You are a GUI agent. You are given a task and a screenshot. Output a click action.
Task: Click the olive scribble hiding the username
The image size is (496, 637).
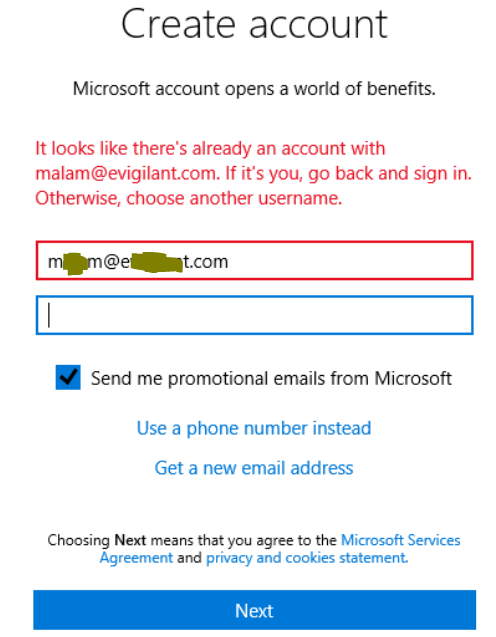[x=76, y=263]
